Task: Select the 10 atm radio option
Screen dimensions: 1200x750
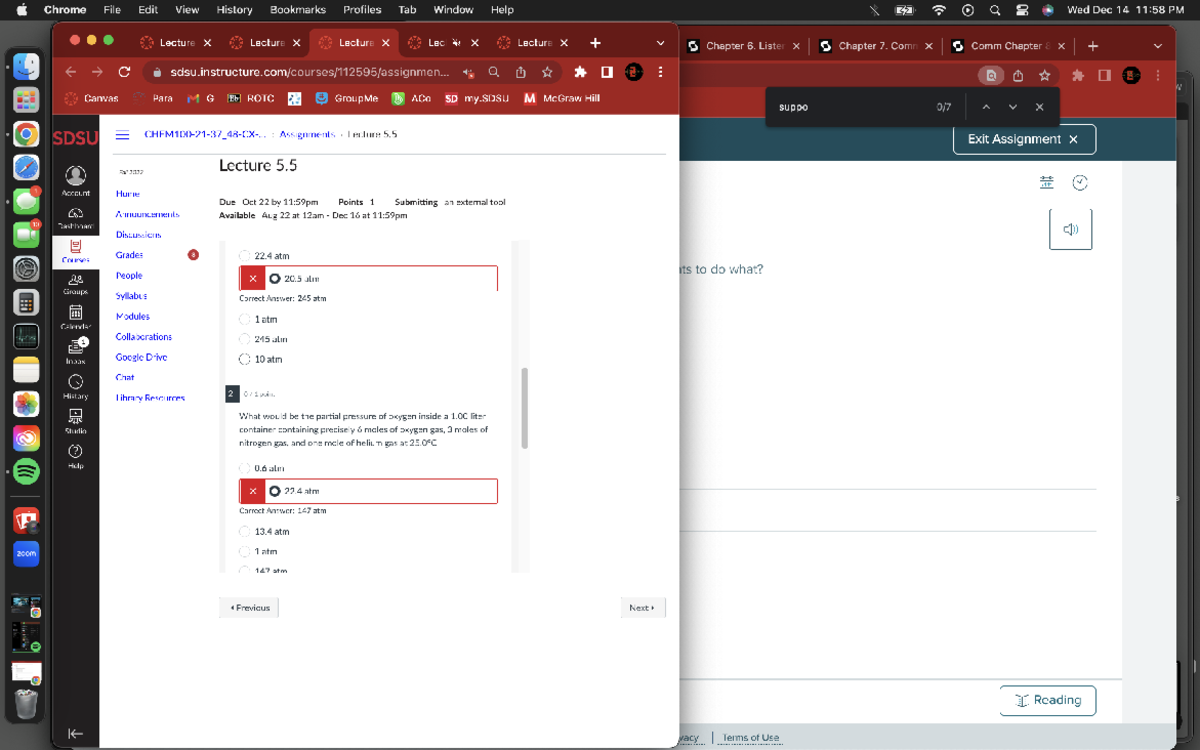Action: point(245,359)
